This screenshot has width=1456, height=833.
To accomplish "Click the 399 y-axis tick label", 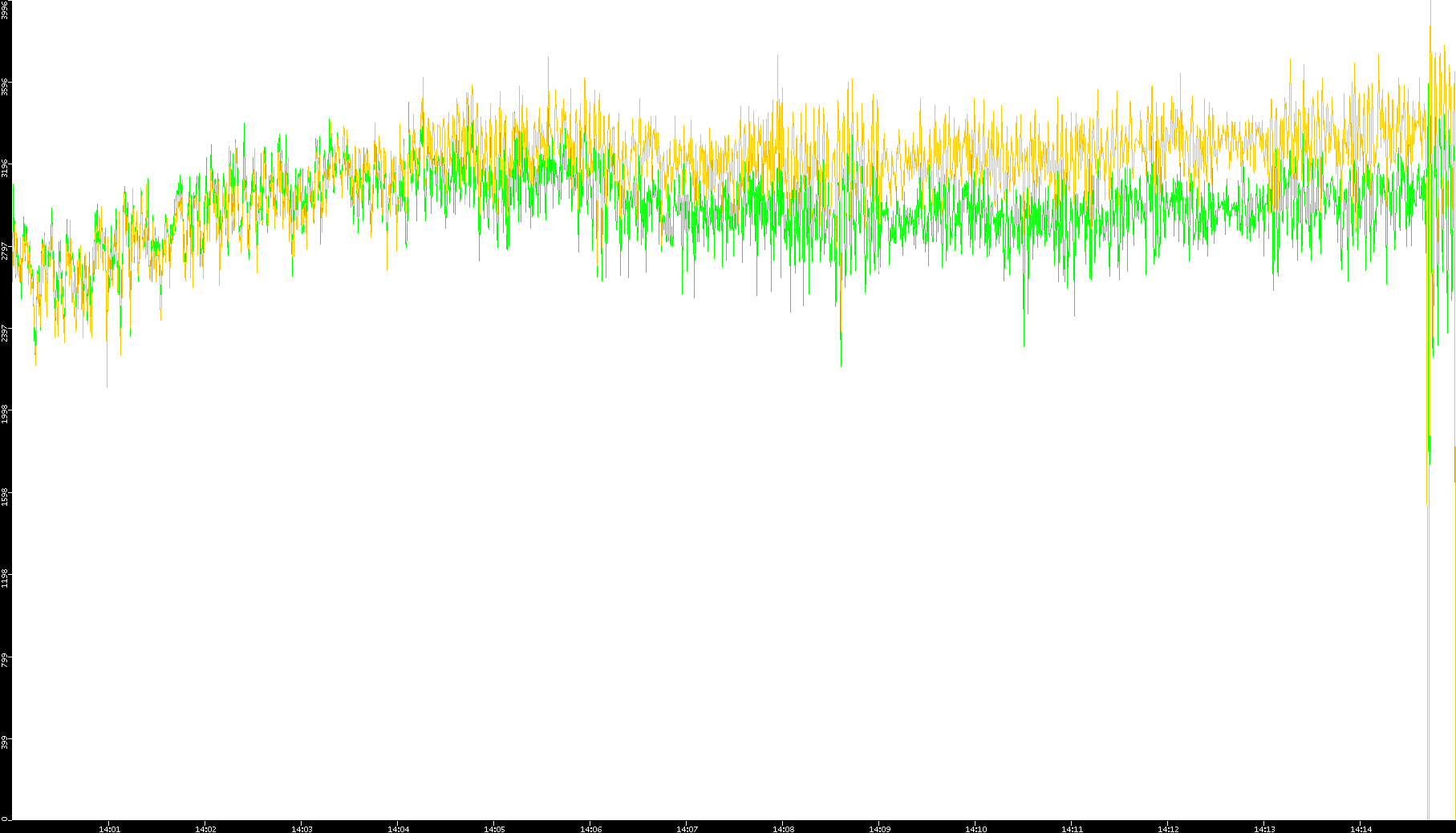I will 5,742.
